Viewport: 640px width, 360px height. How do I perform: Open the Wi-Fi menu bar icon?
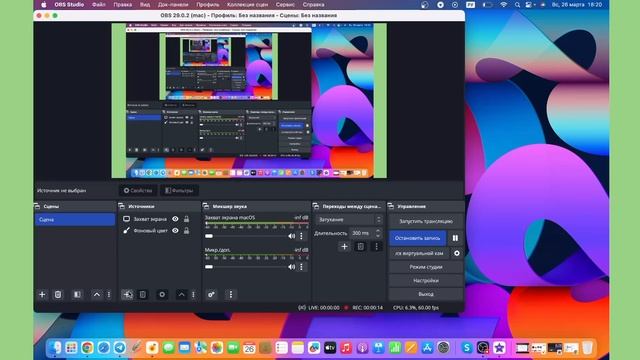tap(504, 4)
